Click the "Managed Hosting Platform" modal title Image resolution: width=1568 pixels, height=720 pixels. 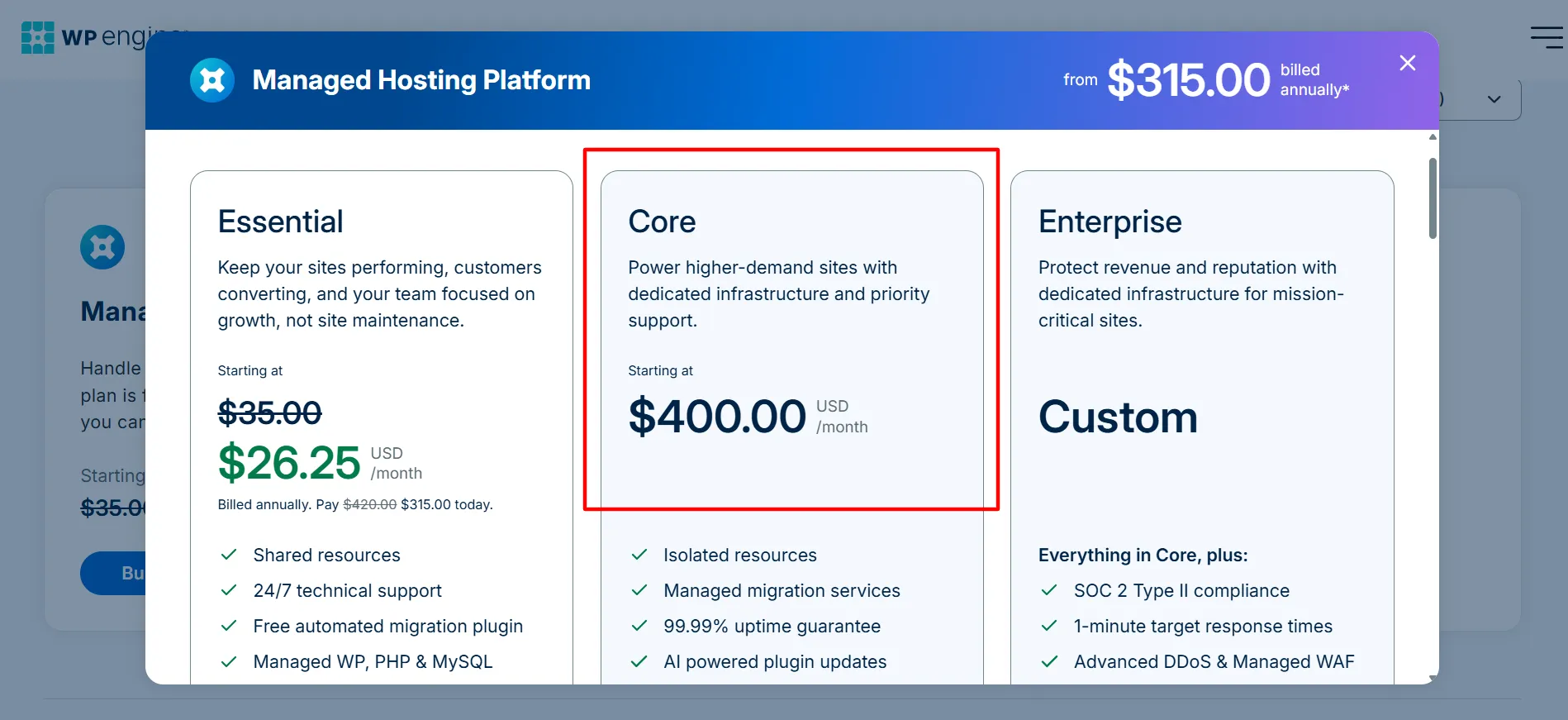(x=421, y=80)
